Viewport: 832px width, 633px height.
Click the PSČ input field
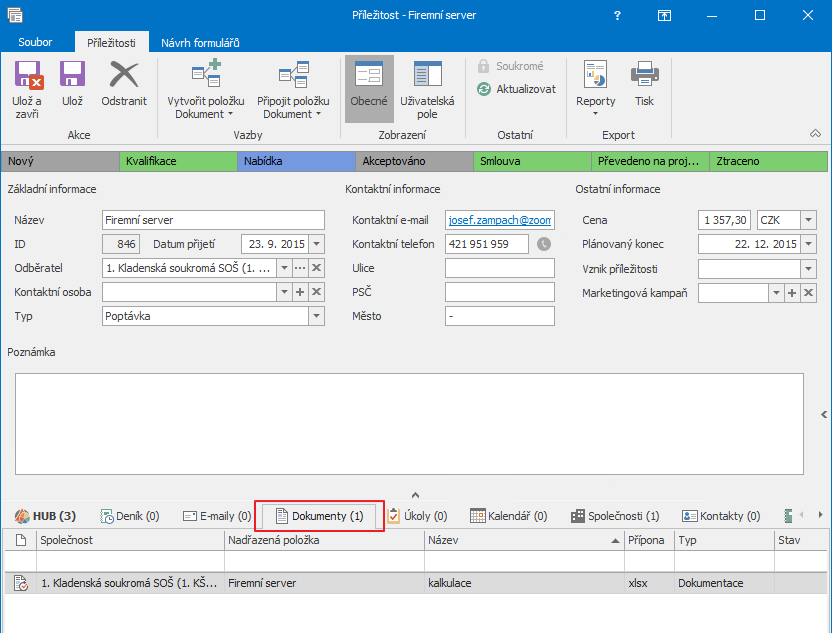[500, 292]
